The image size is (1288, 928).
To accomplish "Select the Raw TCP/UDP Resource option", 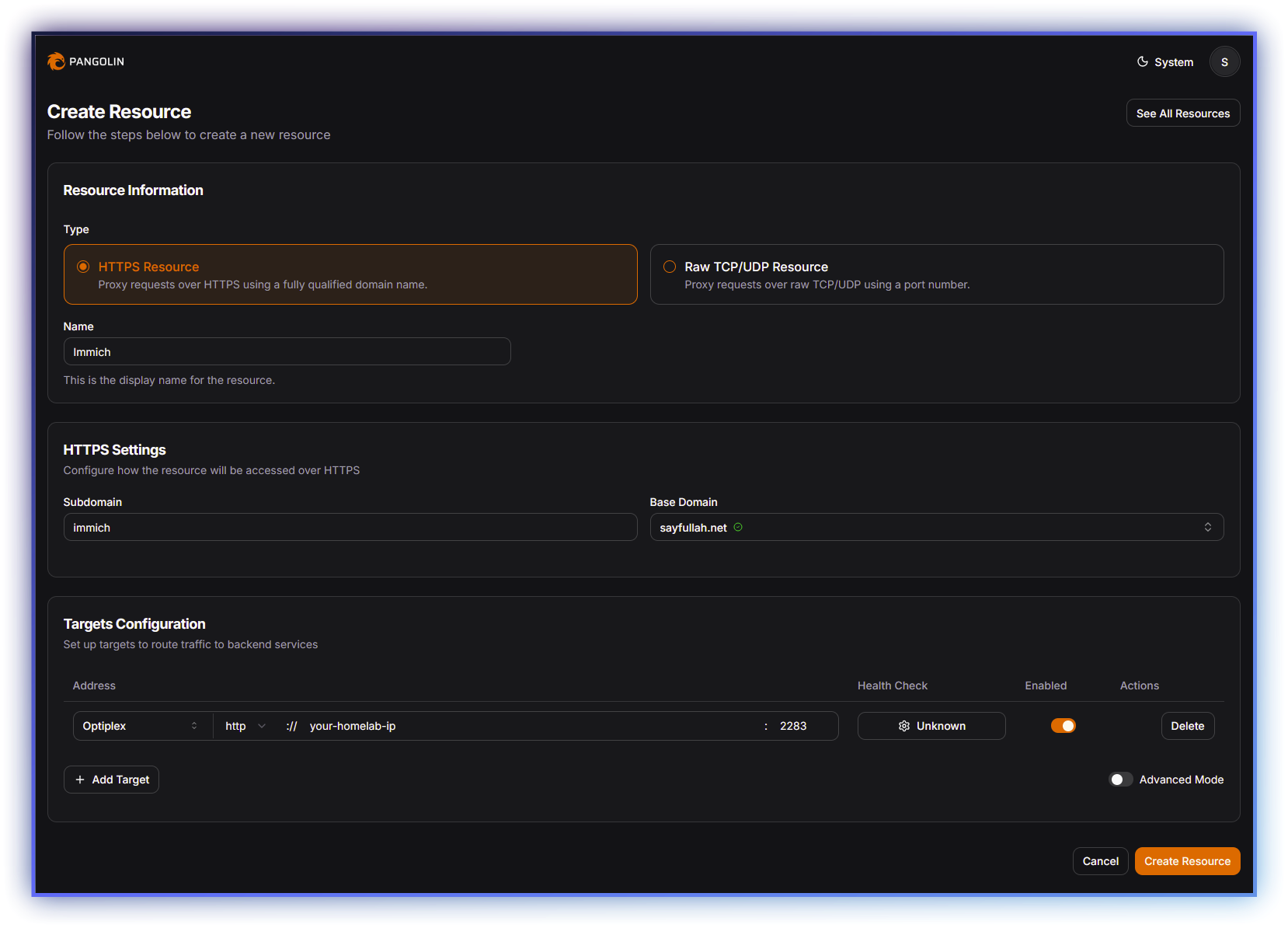I will click(x=670, y=267).
